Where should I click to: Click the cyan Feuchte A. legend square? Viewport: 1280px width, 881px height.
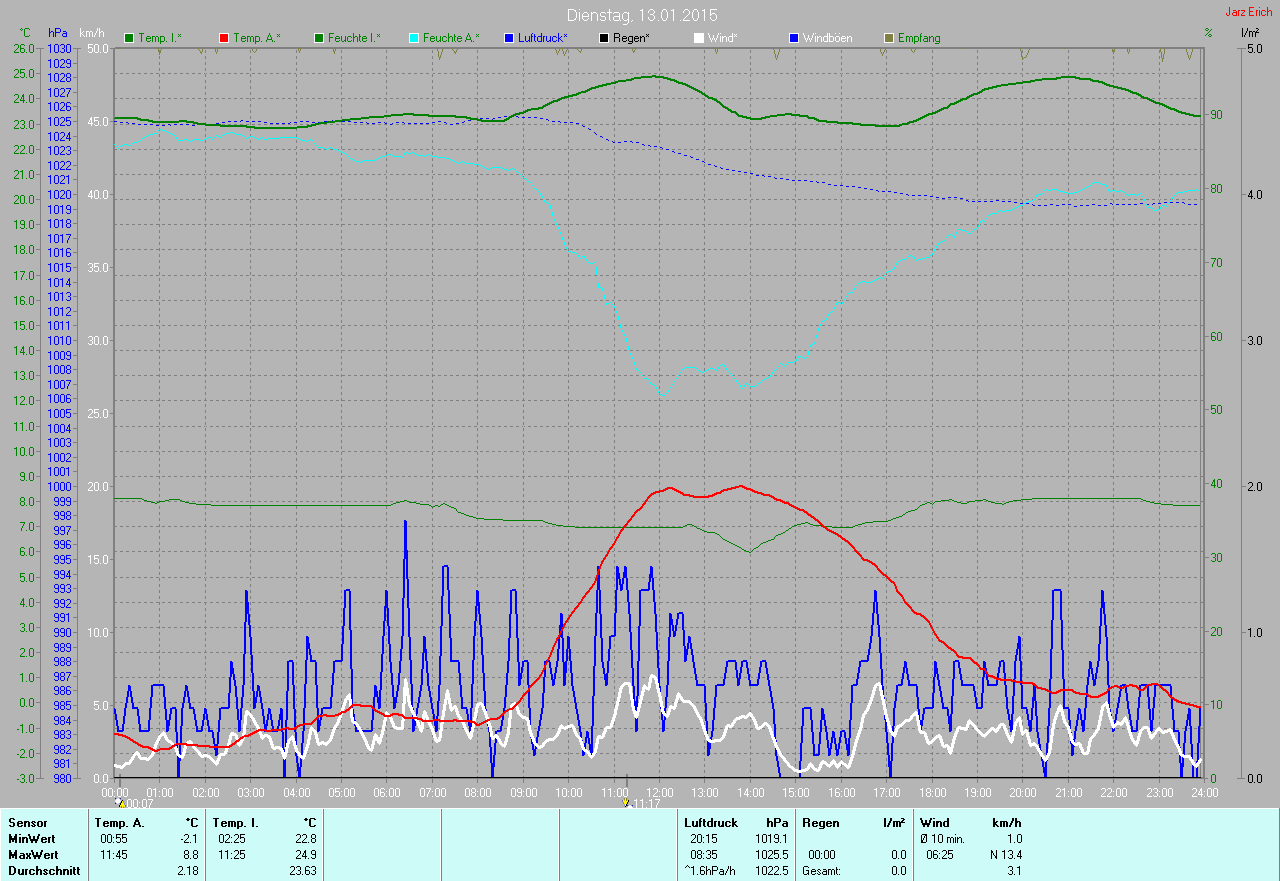coord(415,38)
